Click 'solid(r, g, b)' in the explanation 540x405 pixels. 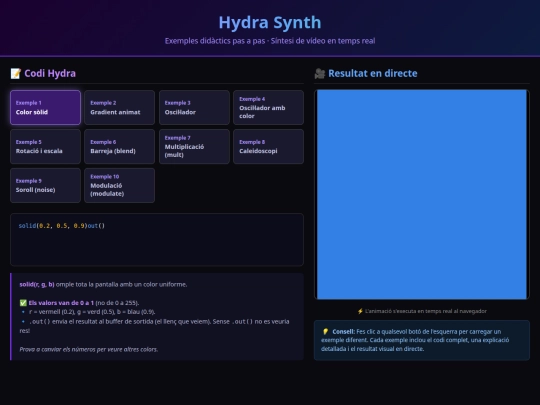pyautogui.click(x=37, y=284)
